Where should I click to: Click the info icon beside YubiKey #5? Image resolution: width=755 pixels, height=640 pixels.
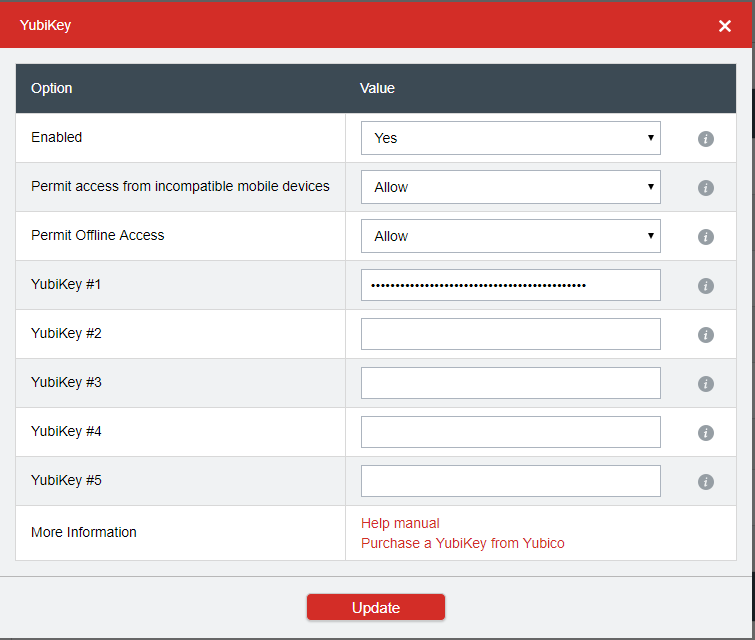point(705,482)
